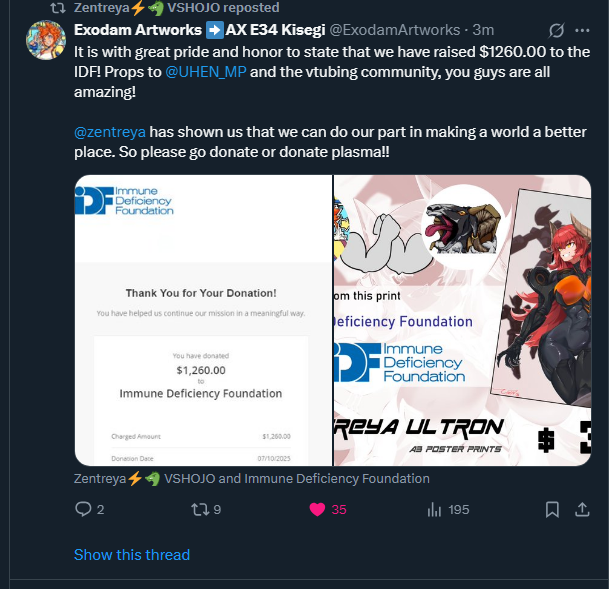609x589 pixels.
Task: Click the reply speech bubble icon
Action: point(83,509)
